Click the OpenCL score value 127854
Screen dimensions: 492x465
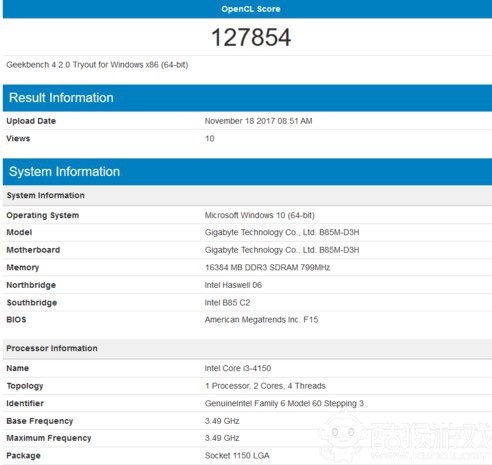point(251,37)
